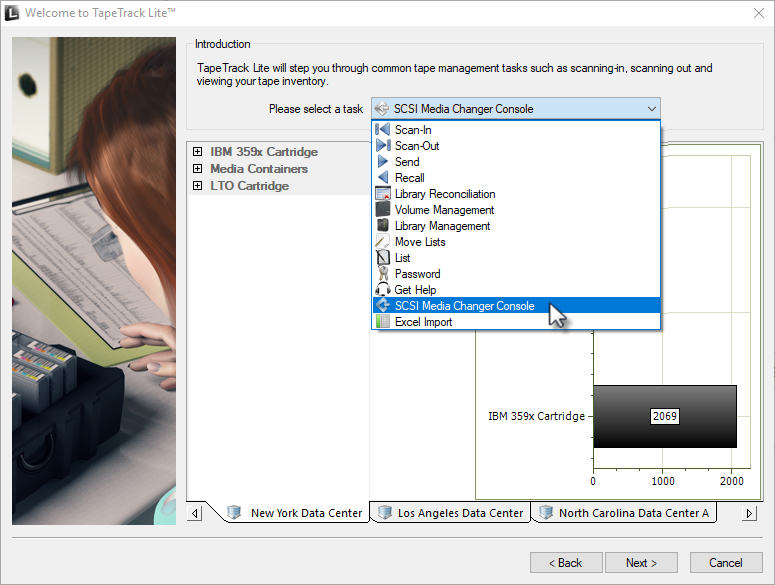
Task: Switch to North Carolina Data Center A tab
Action: click(x=624, y=512)
